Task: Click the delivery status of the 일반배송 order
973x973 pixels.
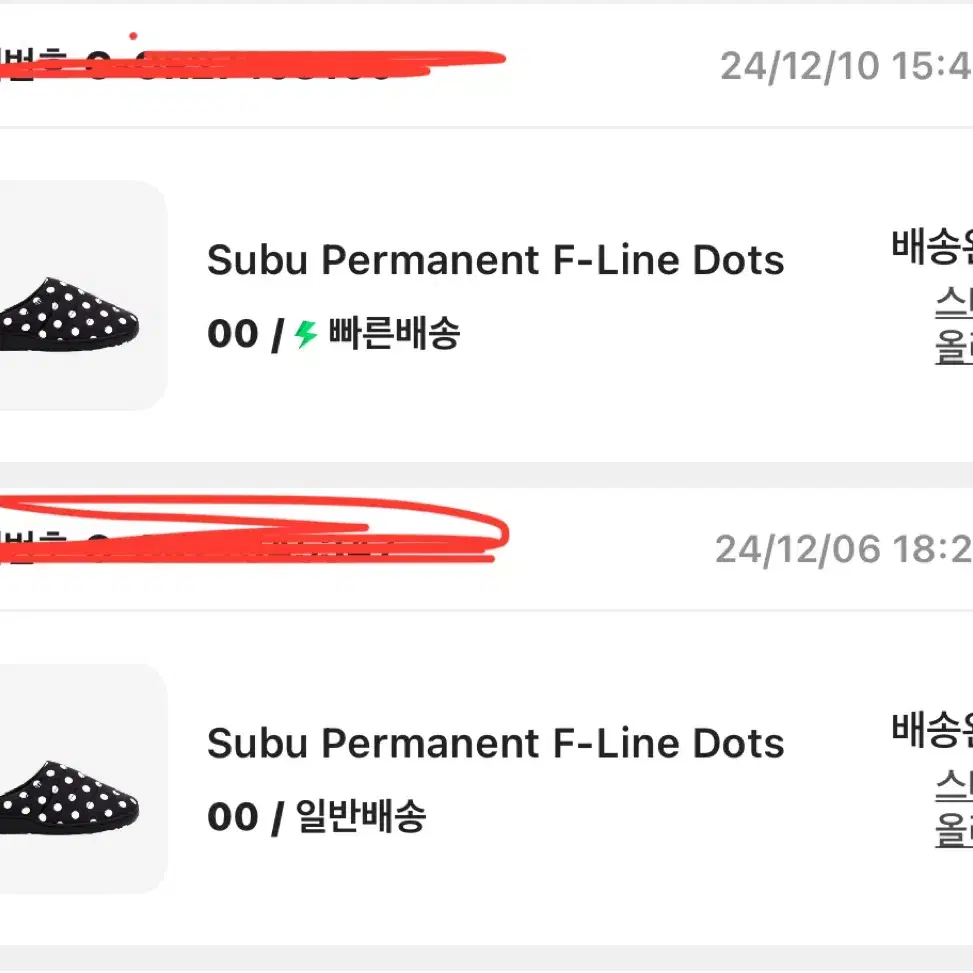Action: click(932, 729)
